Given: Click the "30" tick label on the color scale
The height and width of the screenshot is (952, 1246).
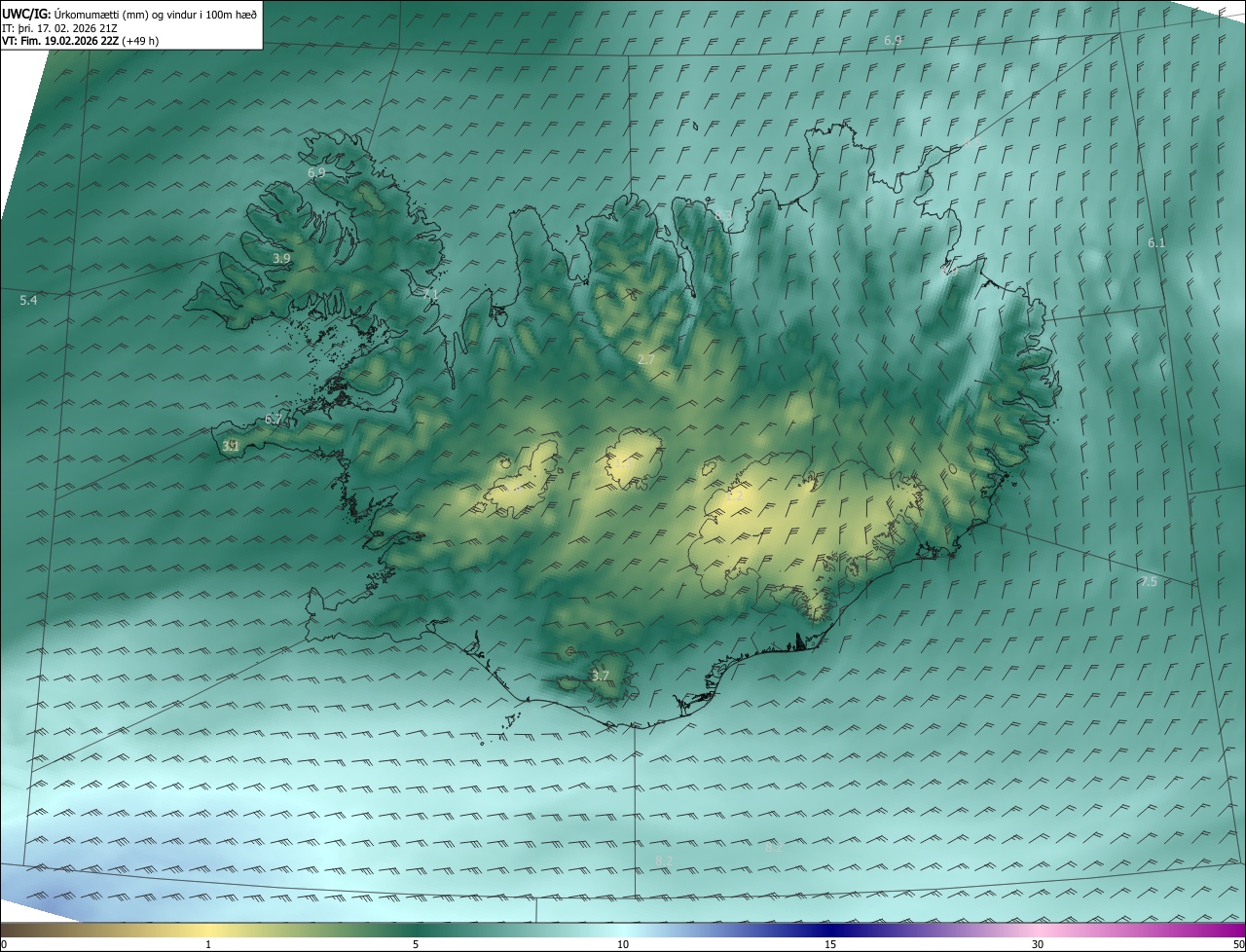Looking at the screenshot, I should tap(1038, 944).
